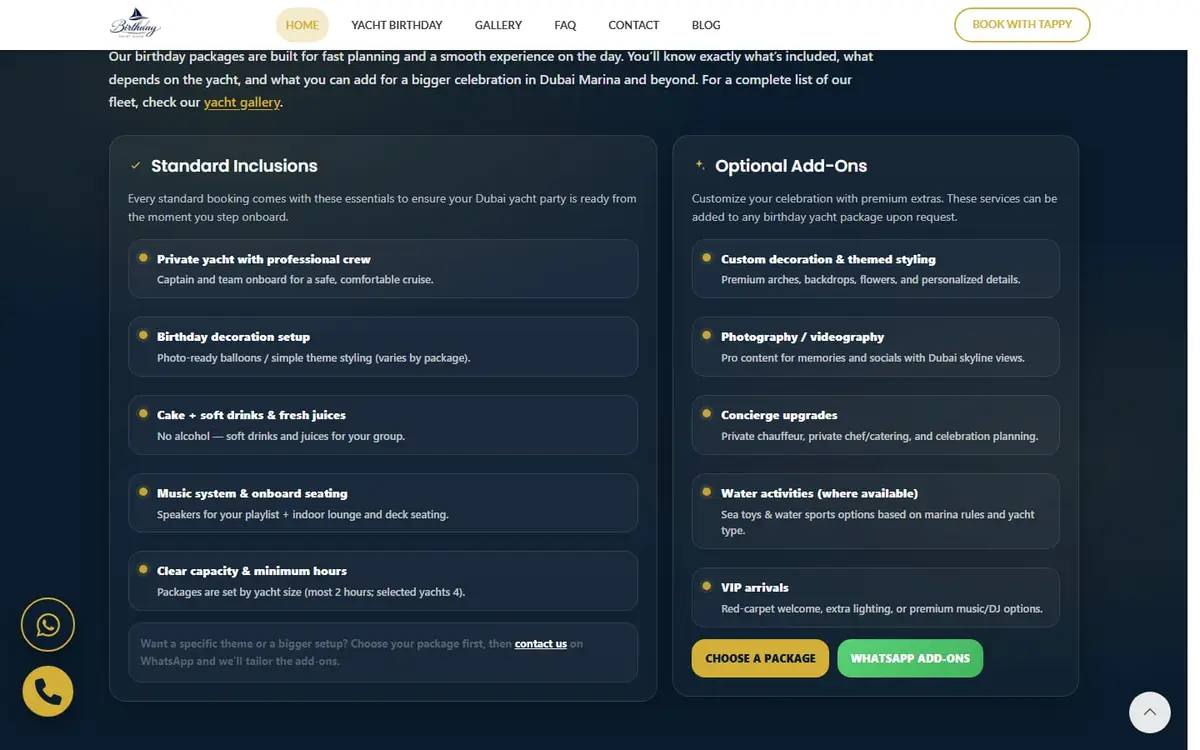Open the GALLERY menu item
The height and width of the screenshot is (750, 1200).
[498, 25]
